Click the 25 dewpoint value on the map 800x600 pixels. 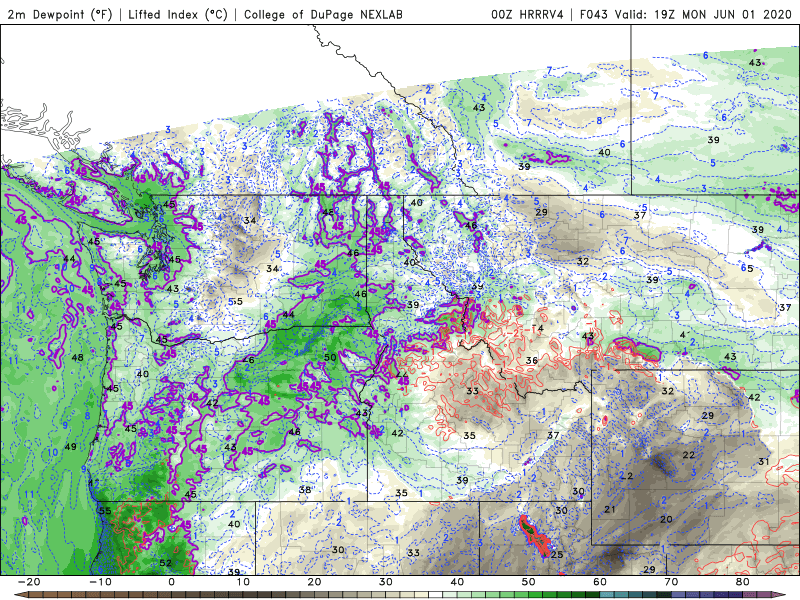[x=557, y=555]
